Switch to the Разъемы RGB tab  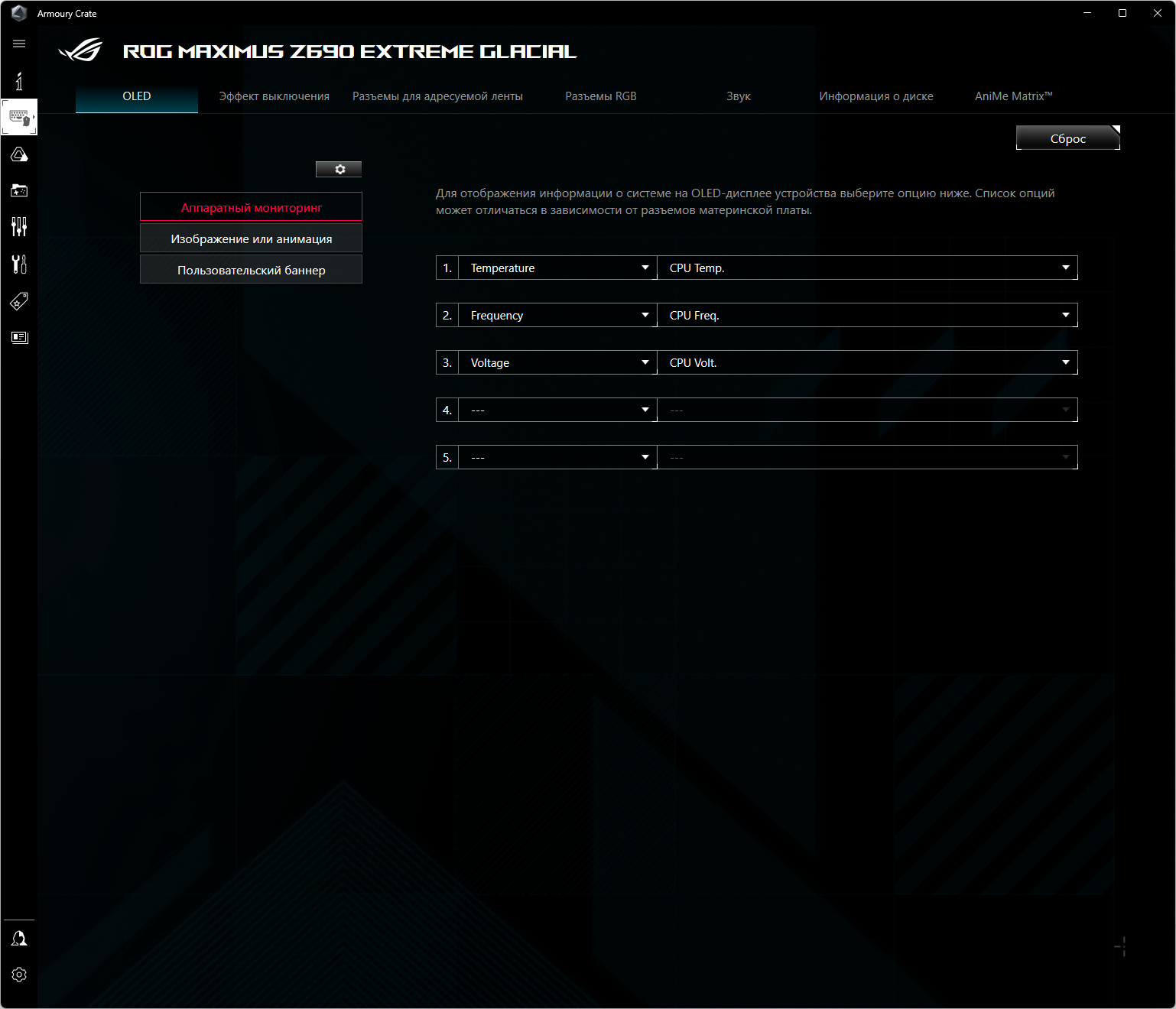(601, 96)
